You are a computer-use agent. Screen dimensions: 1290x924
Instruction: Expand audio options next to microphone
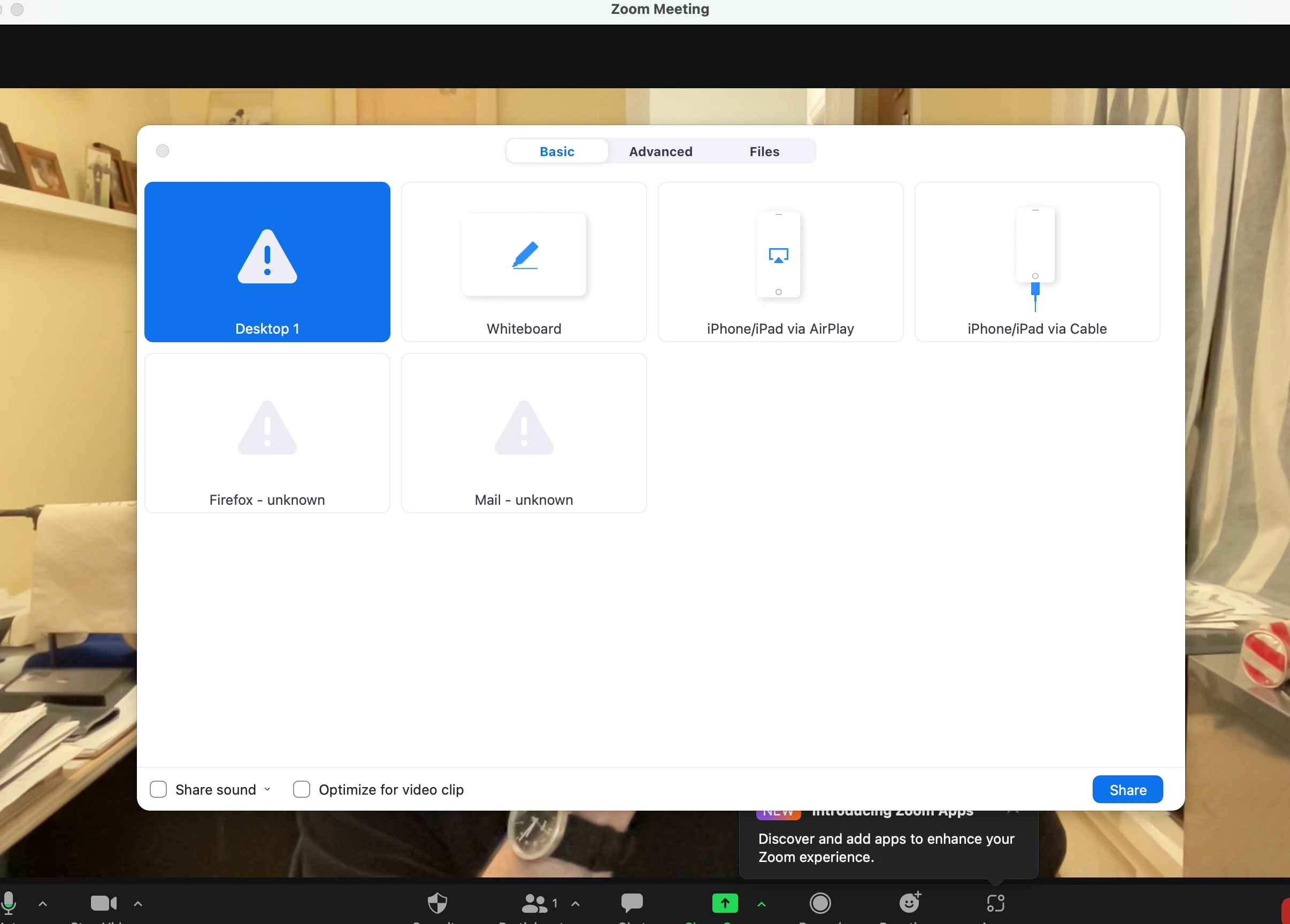click(x=43, y=904)
